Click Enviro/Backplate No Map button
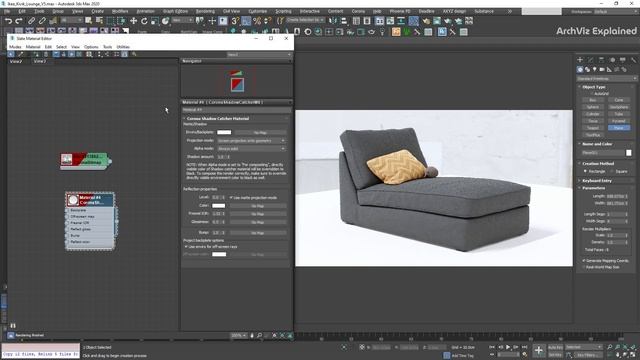This screenshot has width=640, height=360. coord(260,133)
